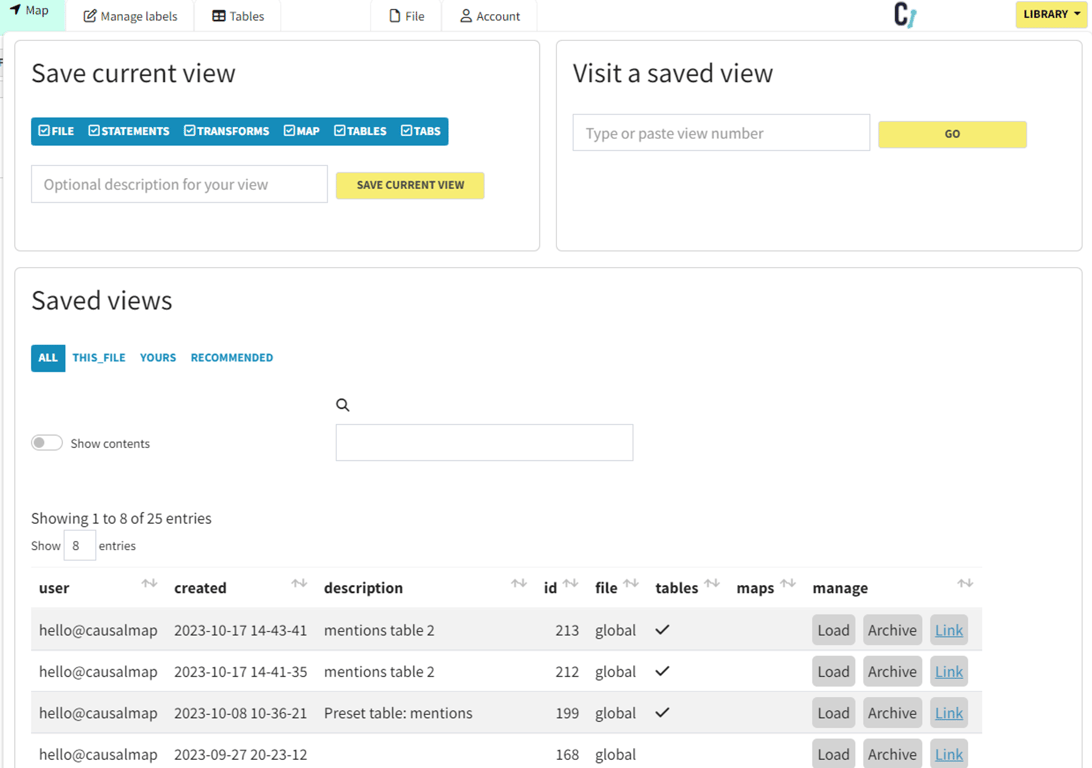Click the view number input field

click(721, 133)
